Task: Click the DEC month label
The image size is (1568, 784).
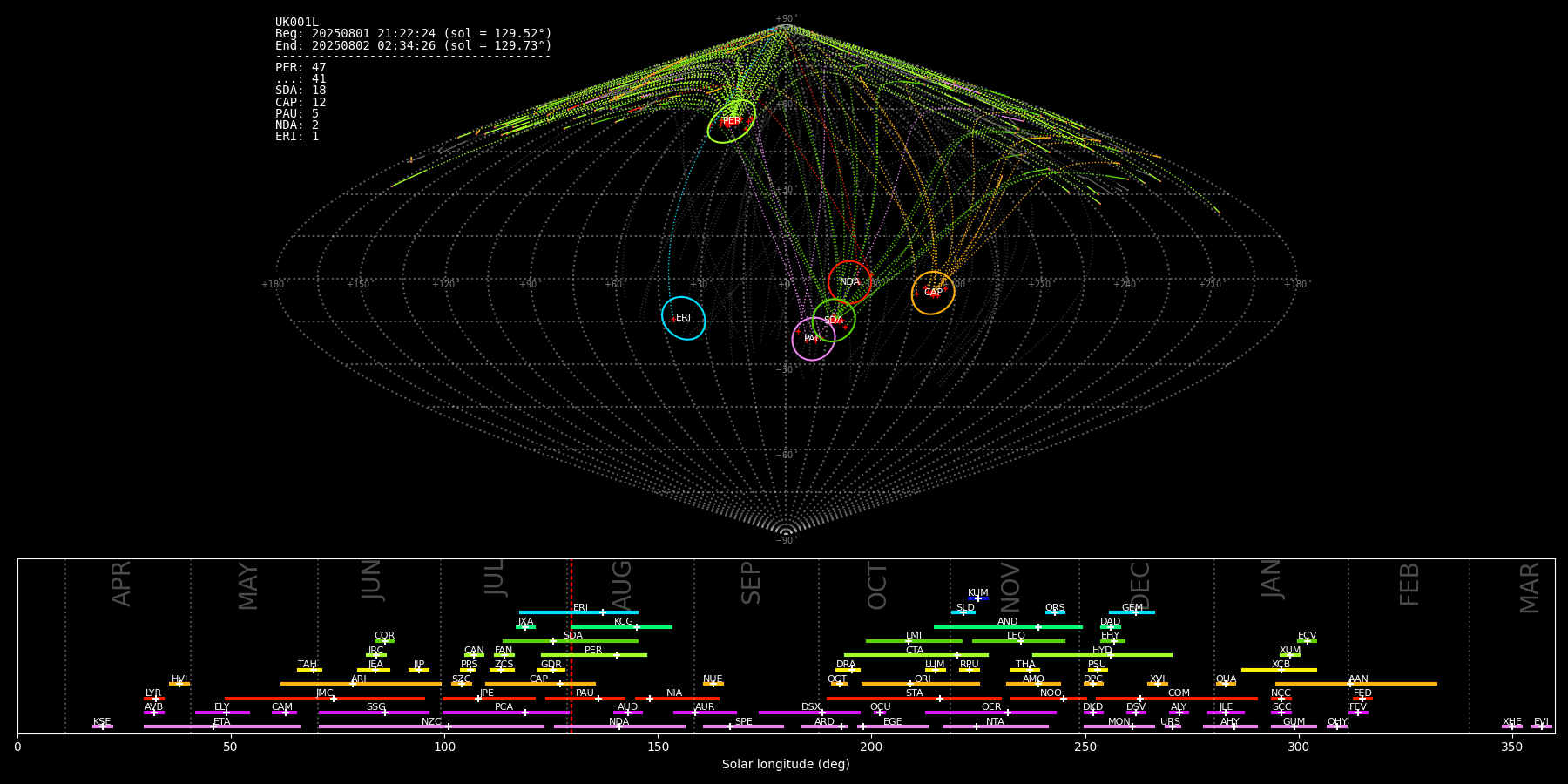Action: [x=1140, y=586]
